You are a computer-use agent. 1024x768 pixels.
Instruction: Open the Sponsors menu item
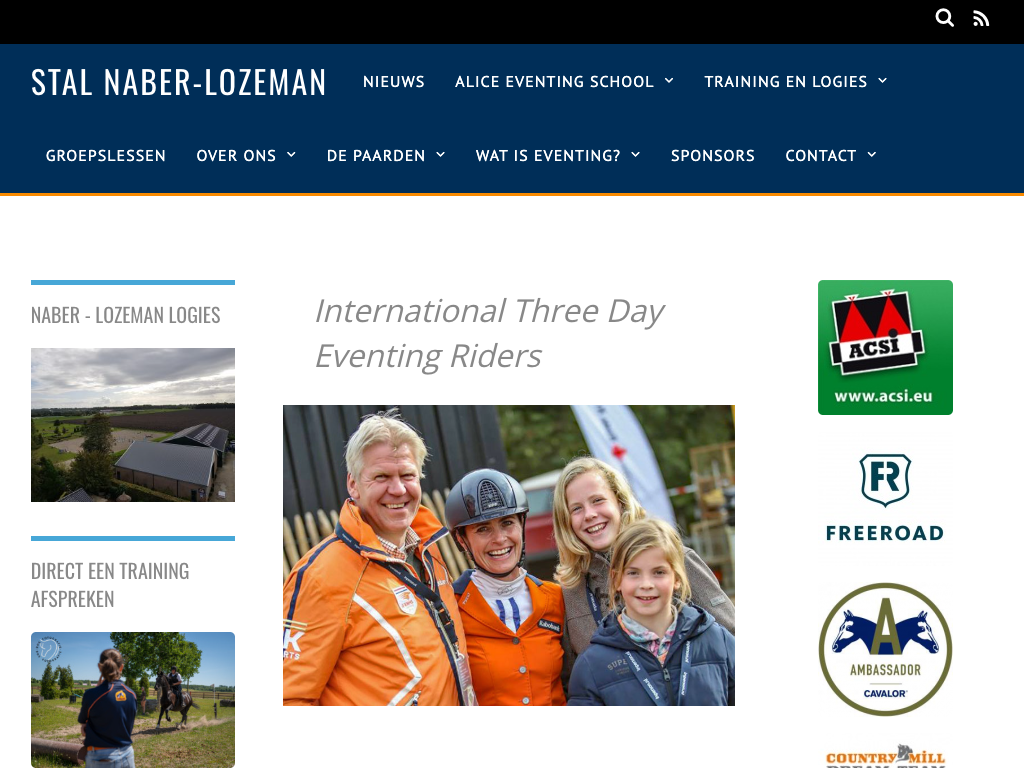tap(712, 155)
